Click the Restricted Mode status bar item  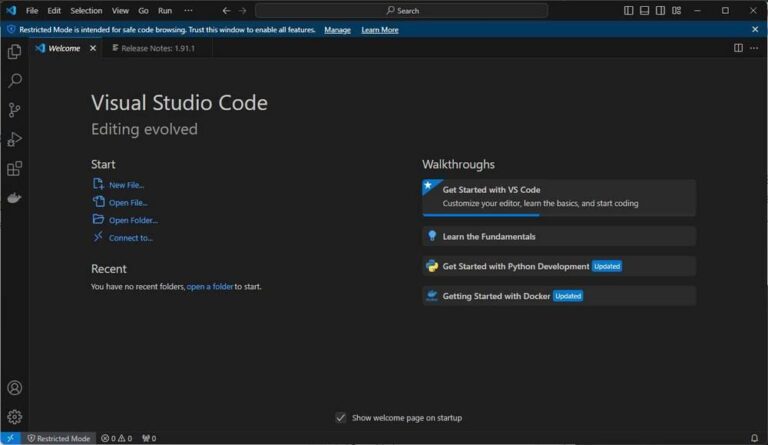tap(59, 438)
